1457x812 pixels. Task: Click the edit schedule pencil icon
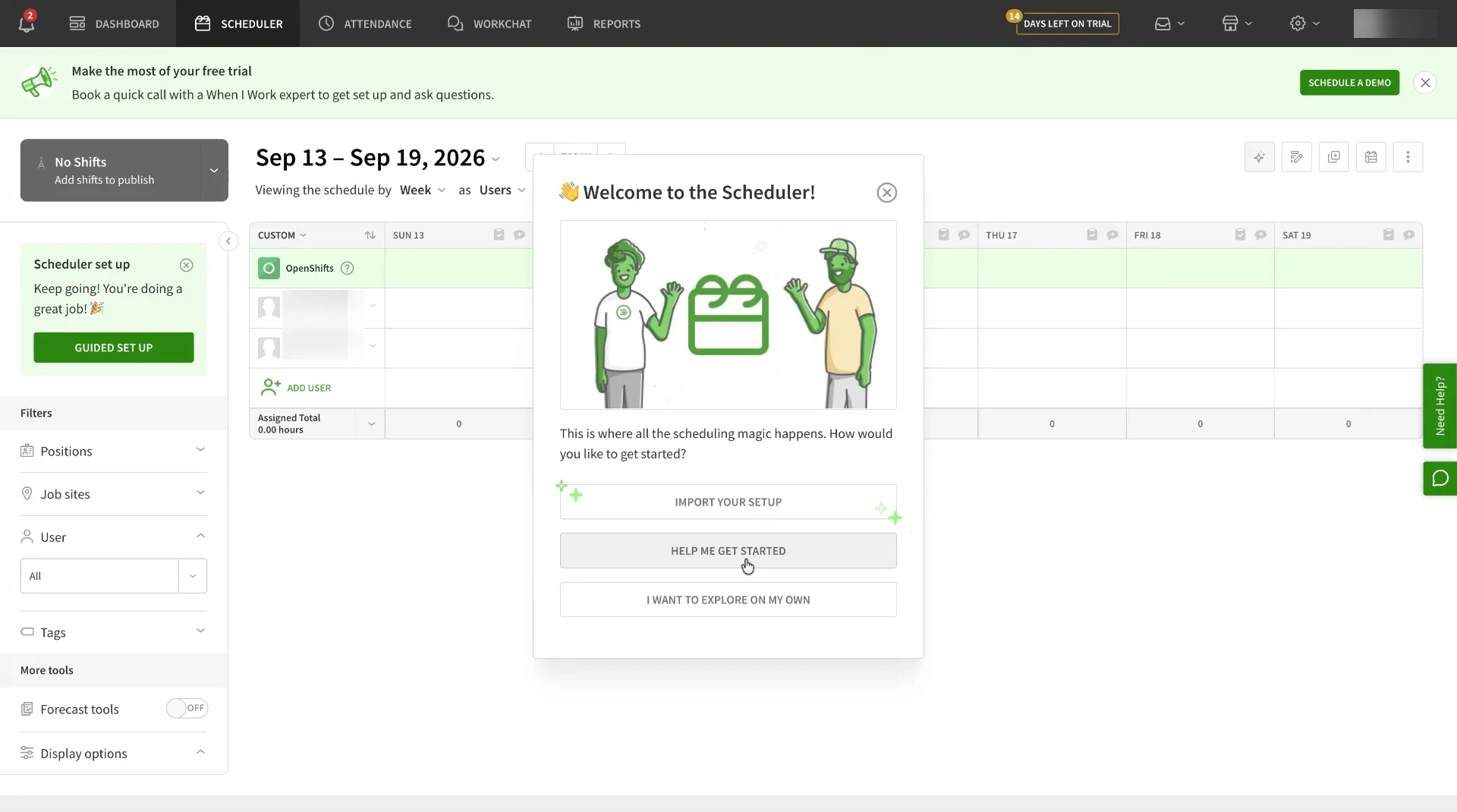tap(1297, 157)
